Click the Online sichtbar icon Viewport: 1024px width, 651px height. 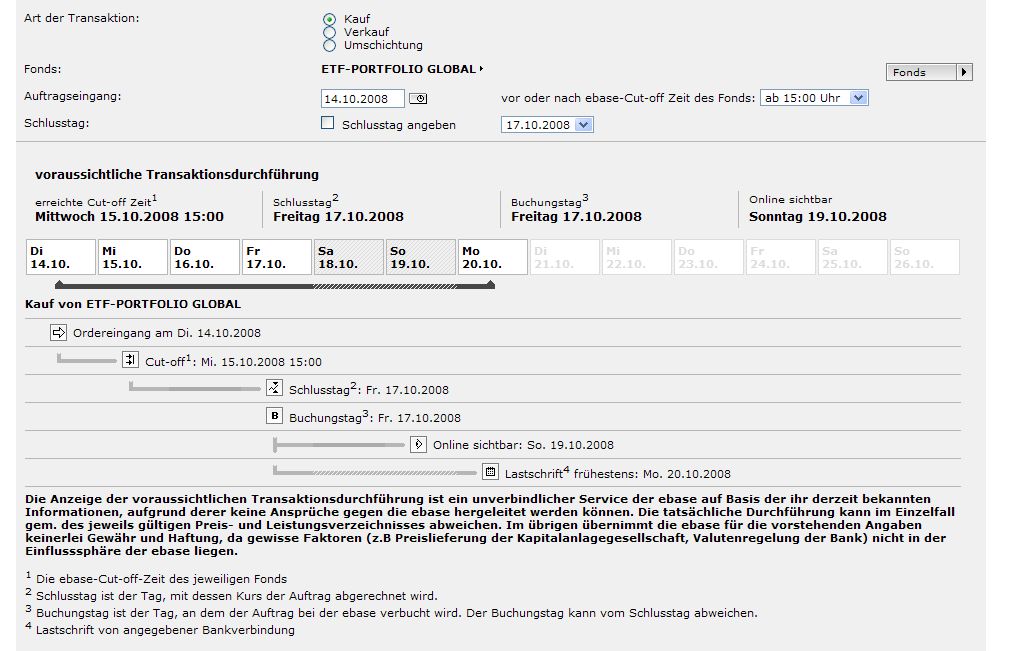click(418, 445)
